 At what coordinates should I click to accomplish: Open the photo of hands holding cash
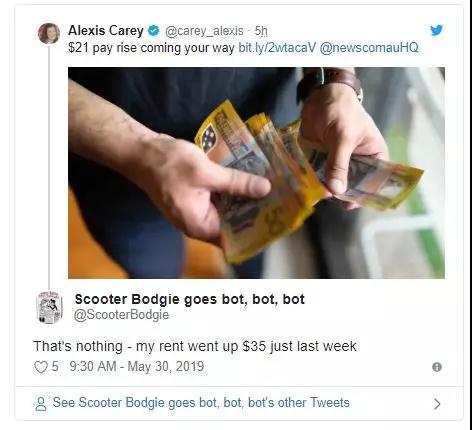point(256,173)
